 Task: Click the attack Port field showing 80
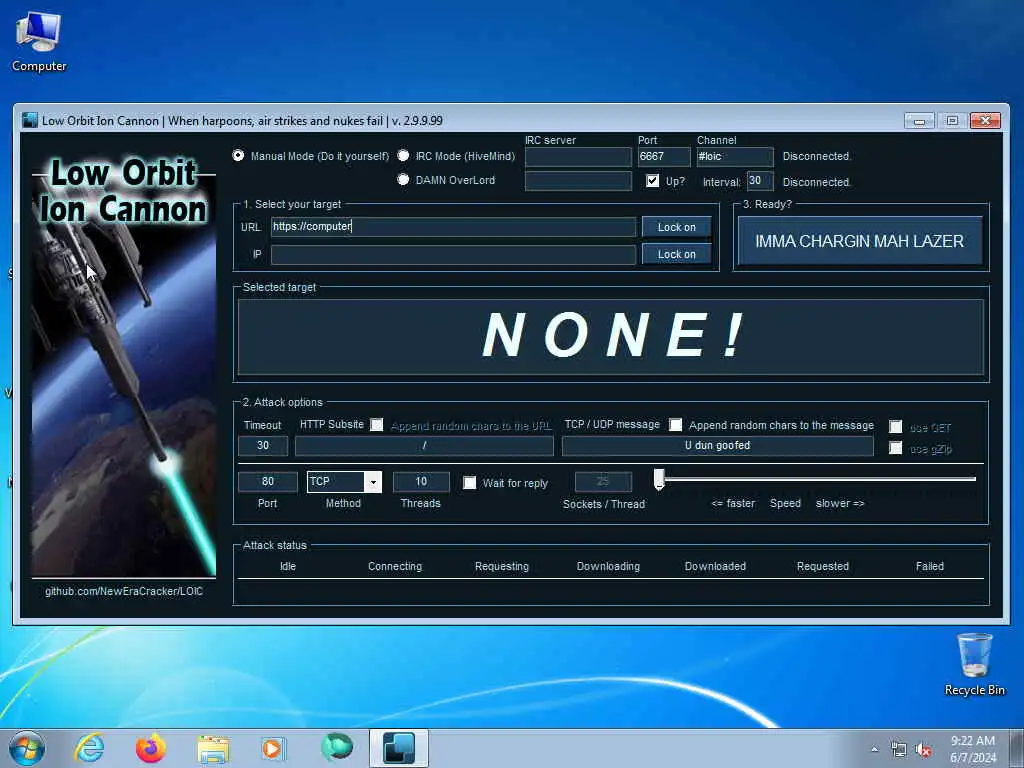(268, 481)
